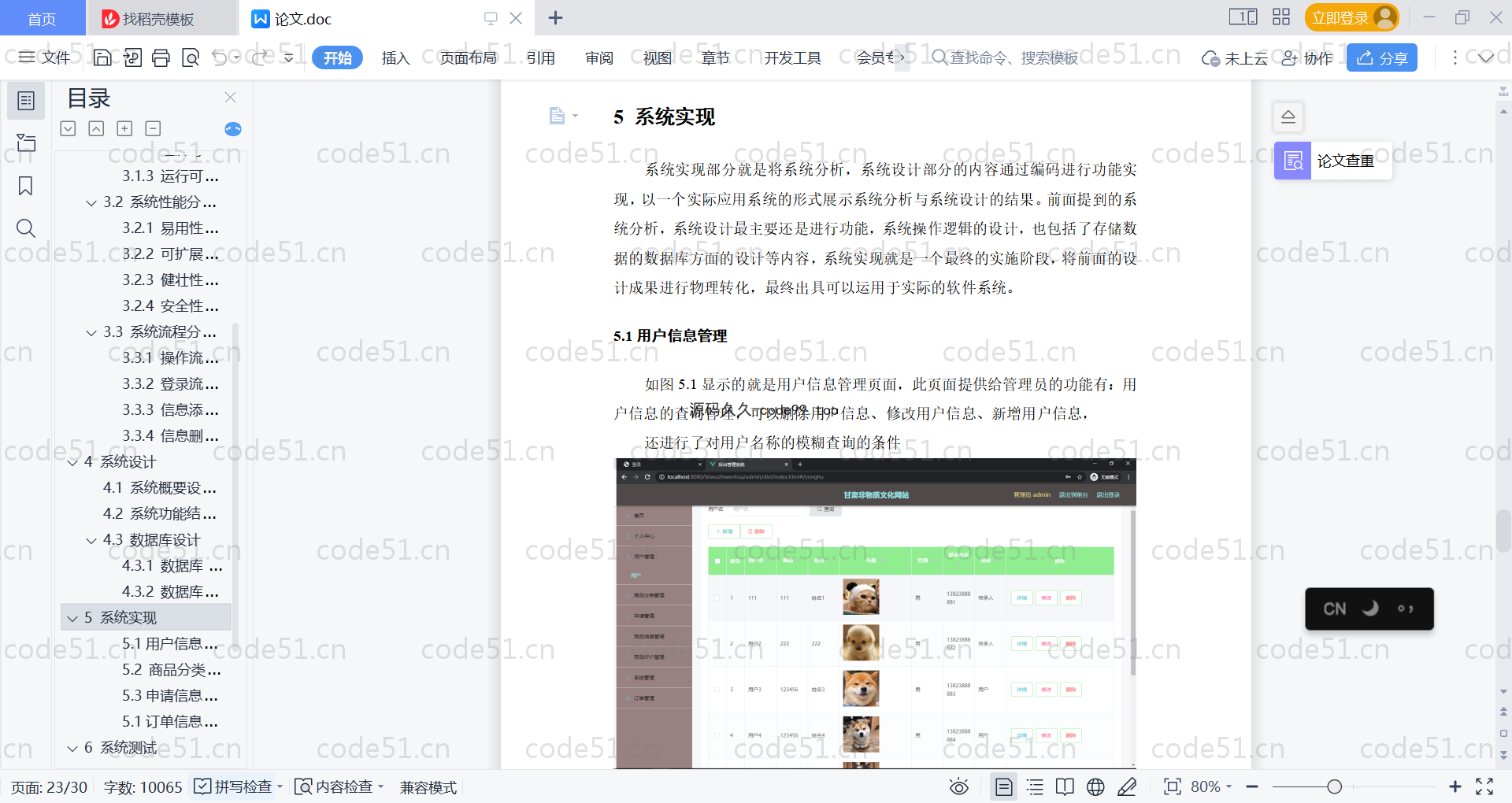This screenshot has width=1512, height=803.
Task: Open the window layout switch icon
Action: click(1243, 17)
